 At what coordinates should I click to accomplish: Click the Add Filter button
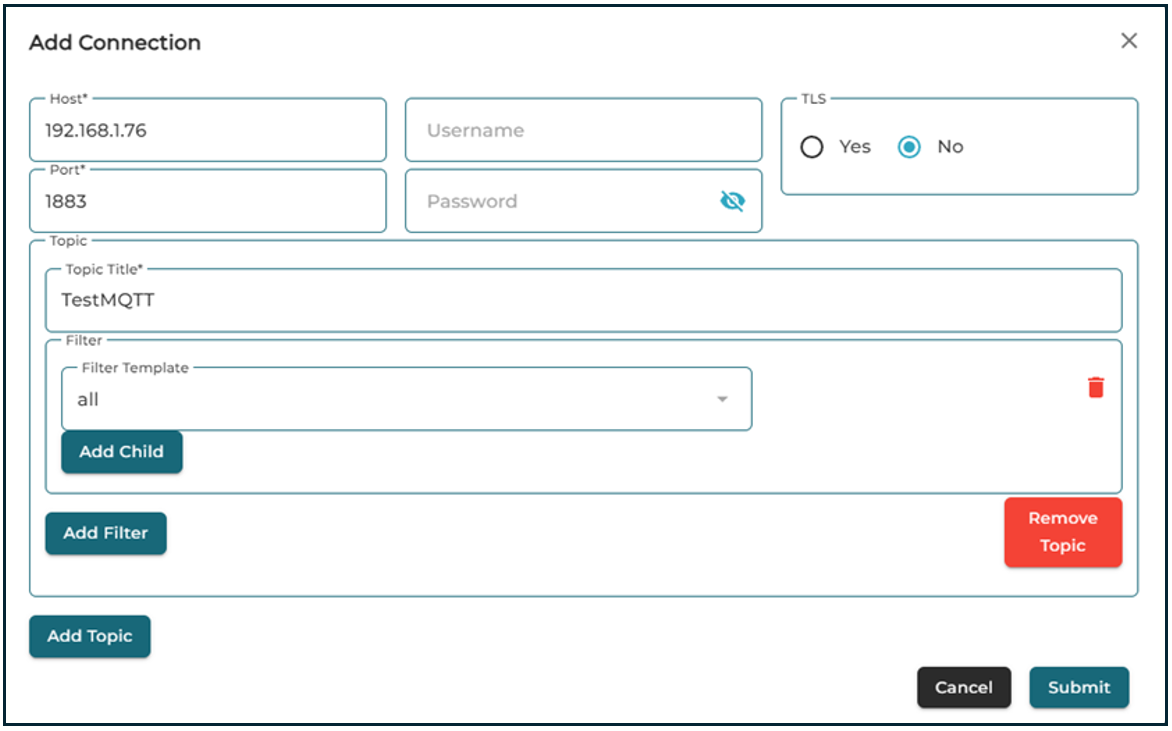pos(105,533)
